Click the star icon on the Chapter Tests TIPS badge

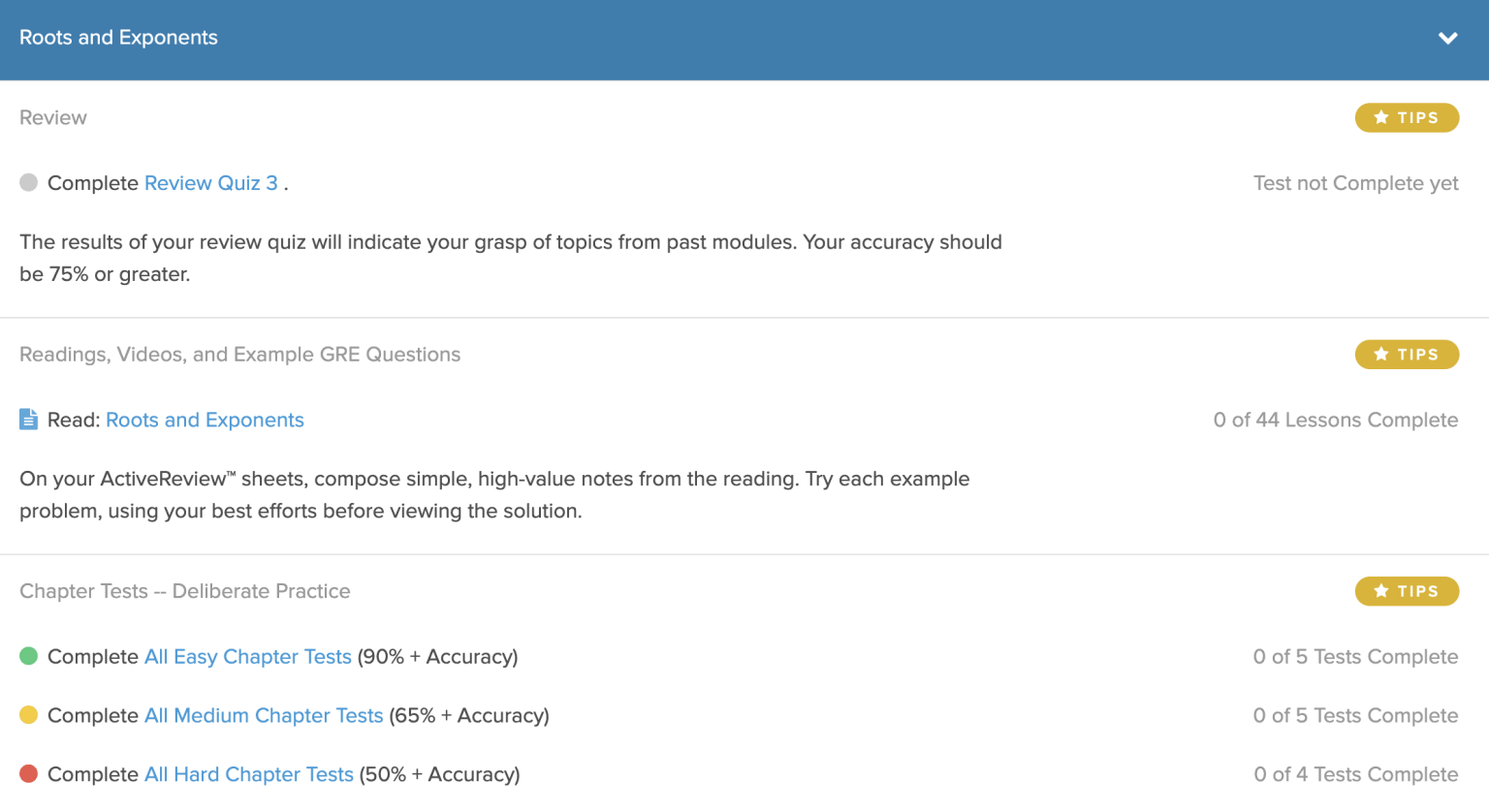[1380, 591]
